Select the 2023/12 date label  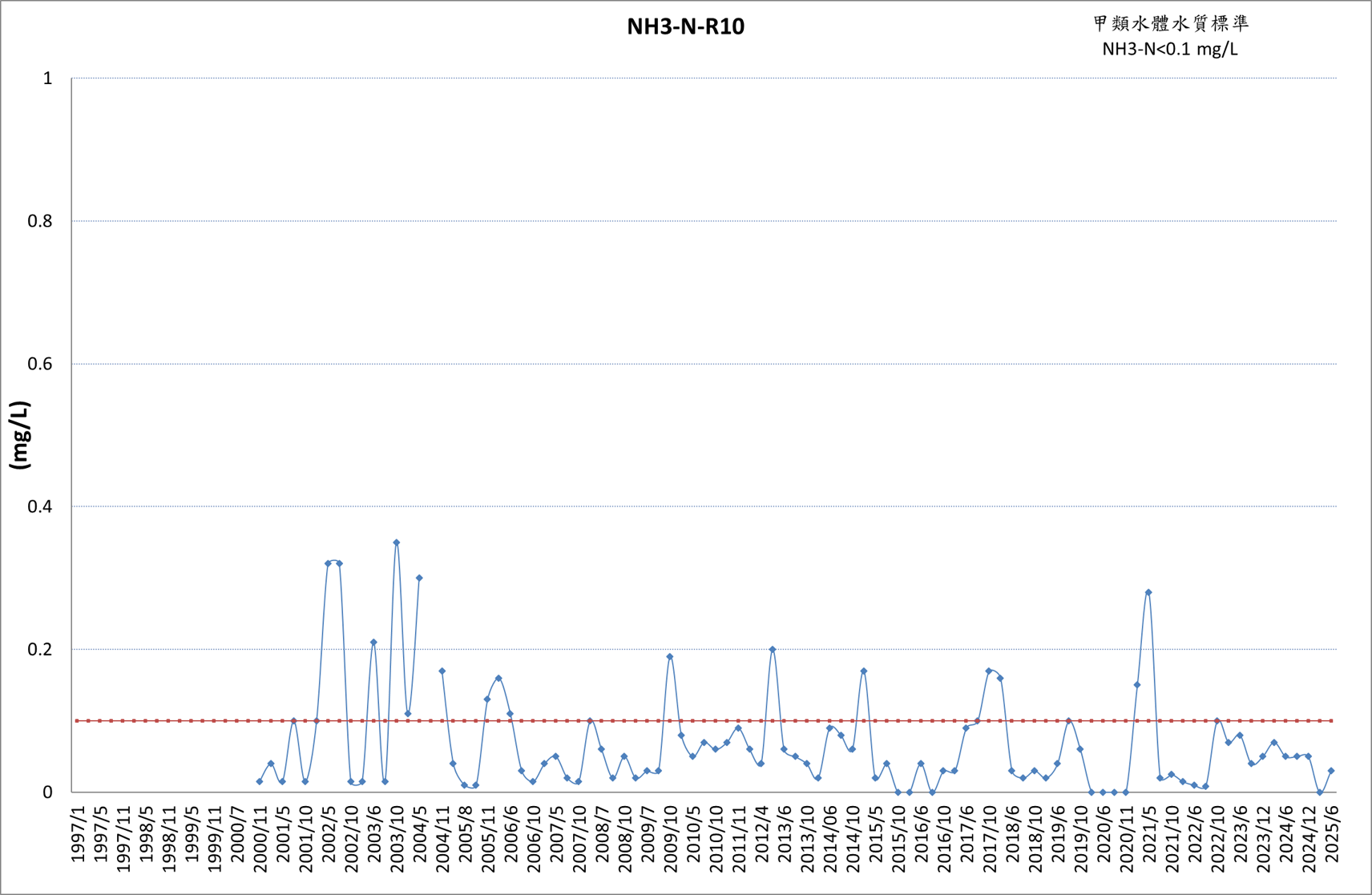point(1262,840)
